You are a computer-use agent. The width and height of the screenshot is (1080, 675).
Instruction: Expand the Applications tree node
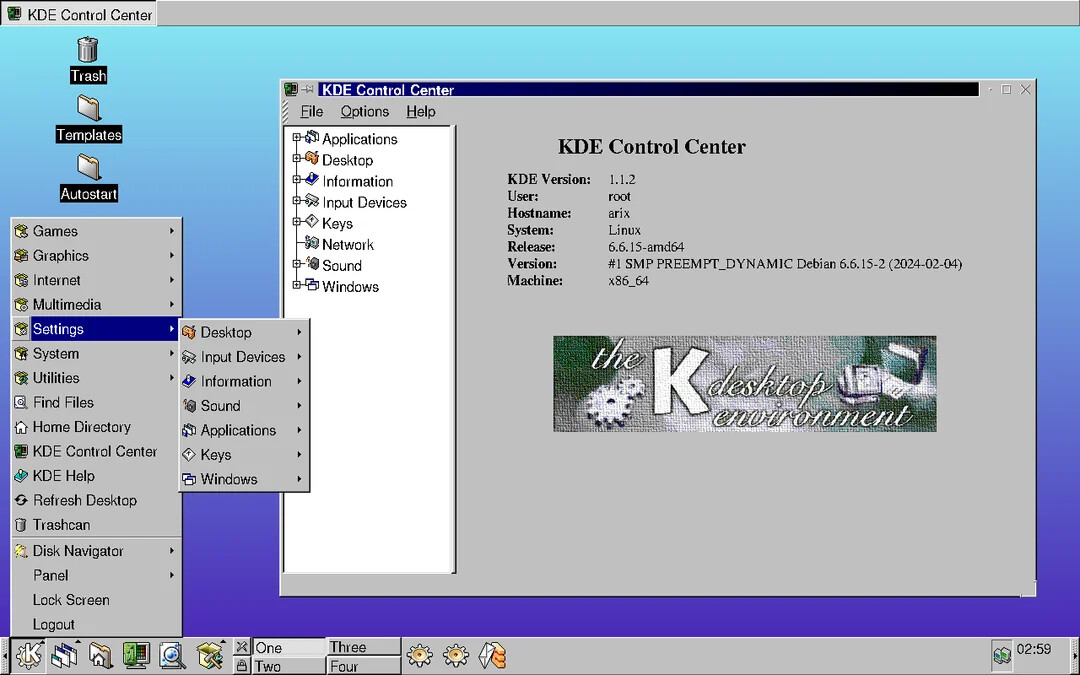coord(297,138)
